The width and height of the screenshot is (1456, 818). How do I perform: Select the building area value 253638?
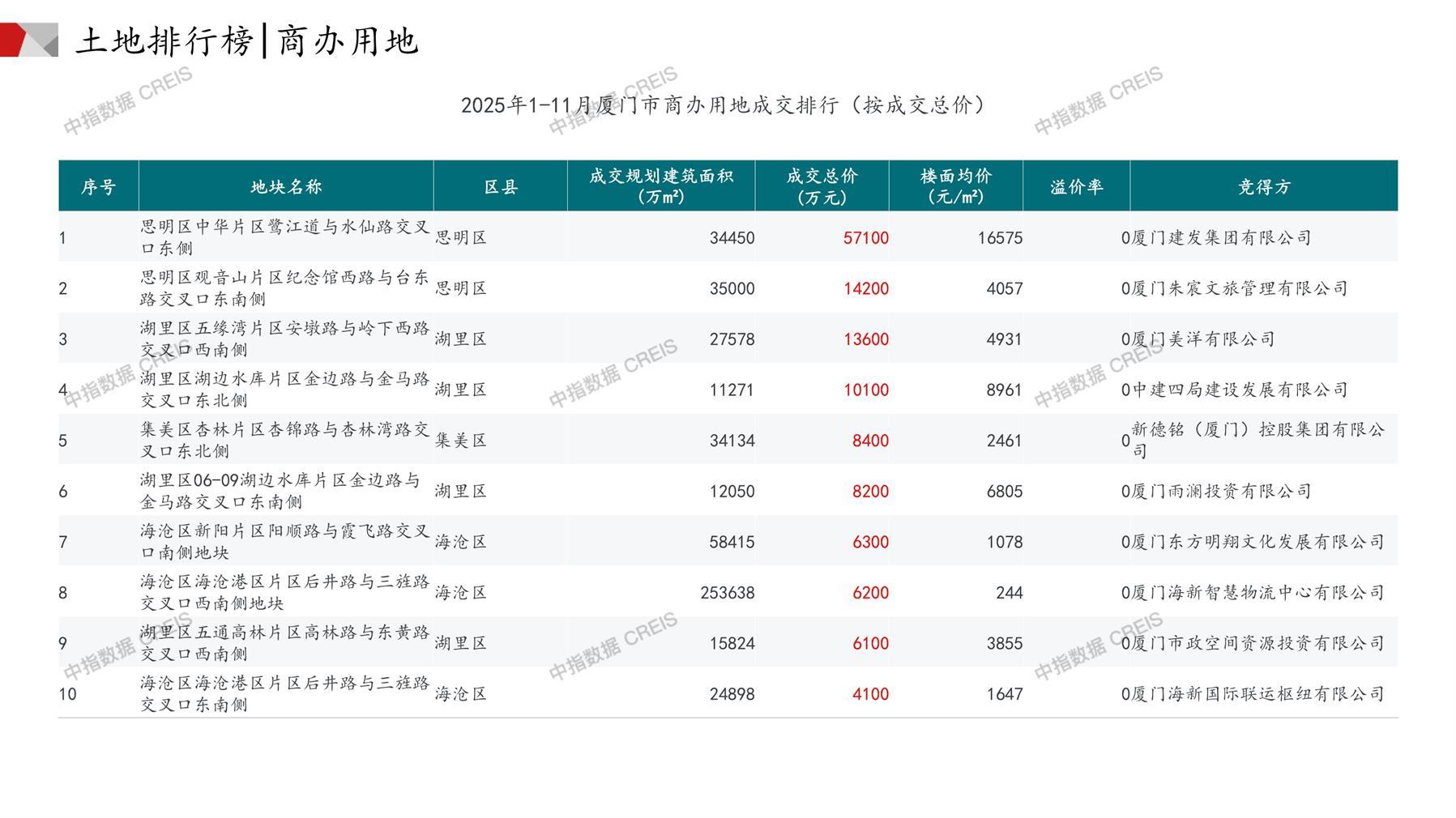727,593
